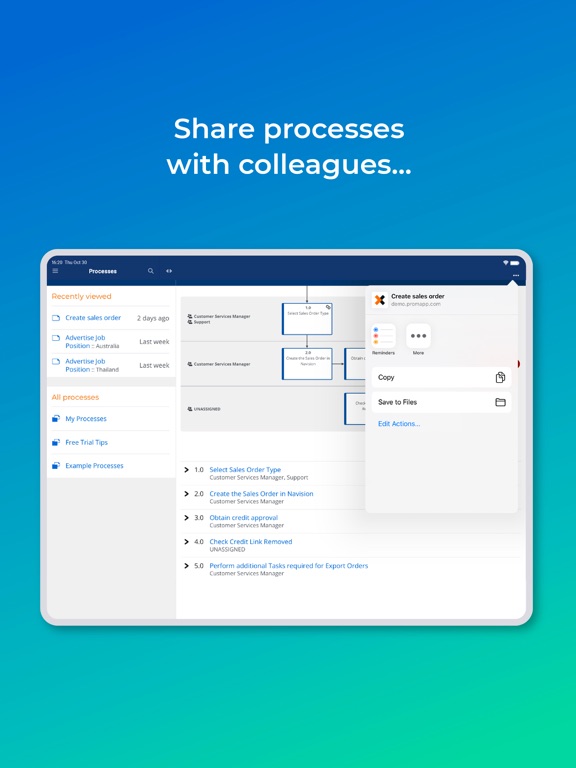This screenshot has width=576, height=768.
Task: Click document icon beside Advertise Job Thailand
Action: (x=56, y=361)
